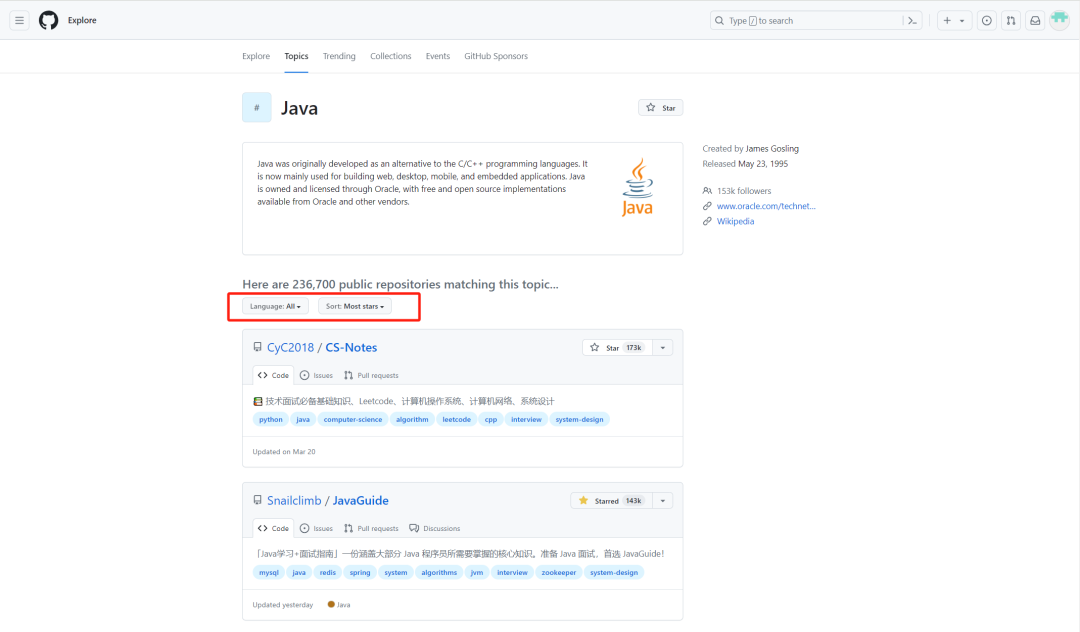The height and width of the screenshot is (632, 1080).
Task: Click CS-Notes interview topic tag
Action: point(526,419)
